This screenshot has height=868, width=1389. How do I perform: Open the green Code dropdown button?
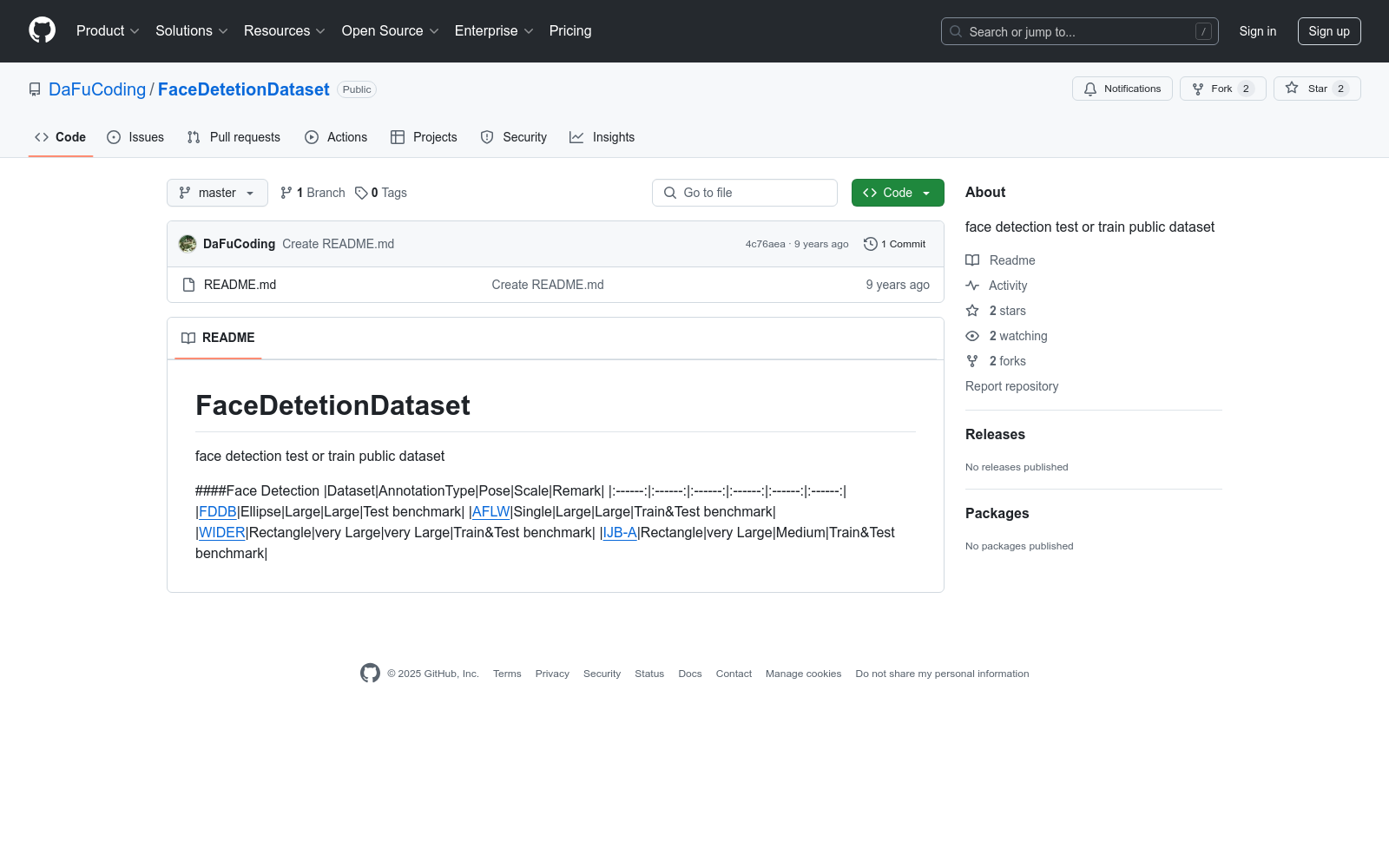(x=898, y=193)
